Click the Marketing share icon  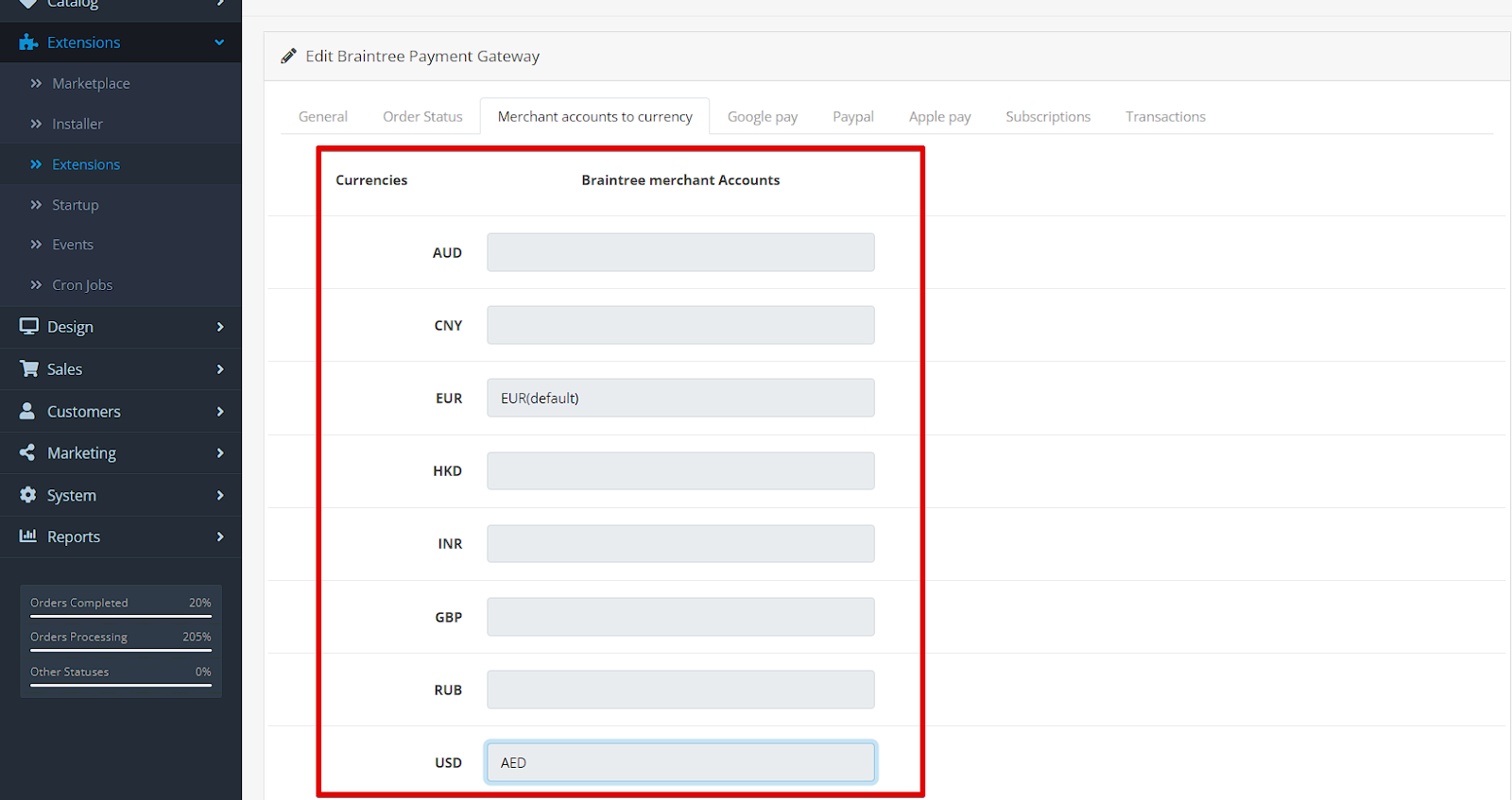click(x=27, y=452)
